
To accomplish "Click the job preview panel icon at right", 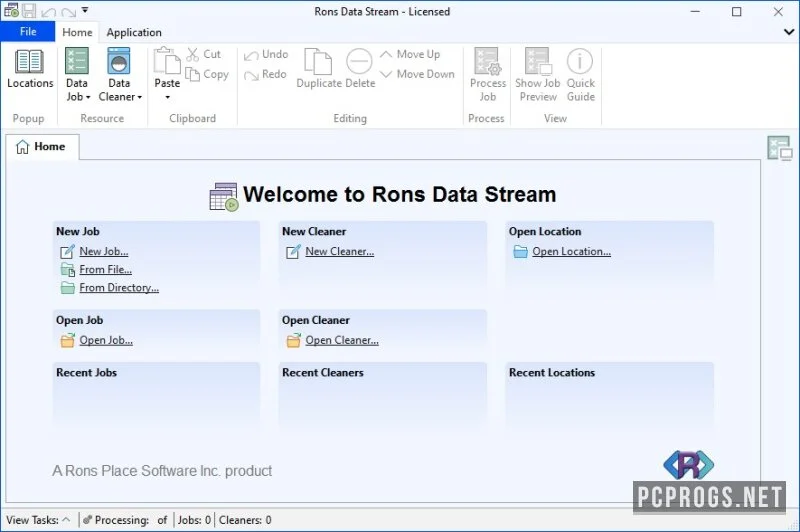I will (x=780, y=148).
